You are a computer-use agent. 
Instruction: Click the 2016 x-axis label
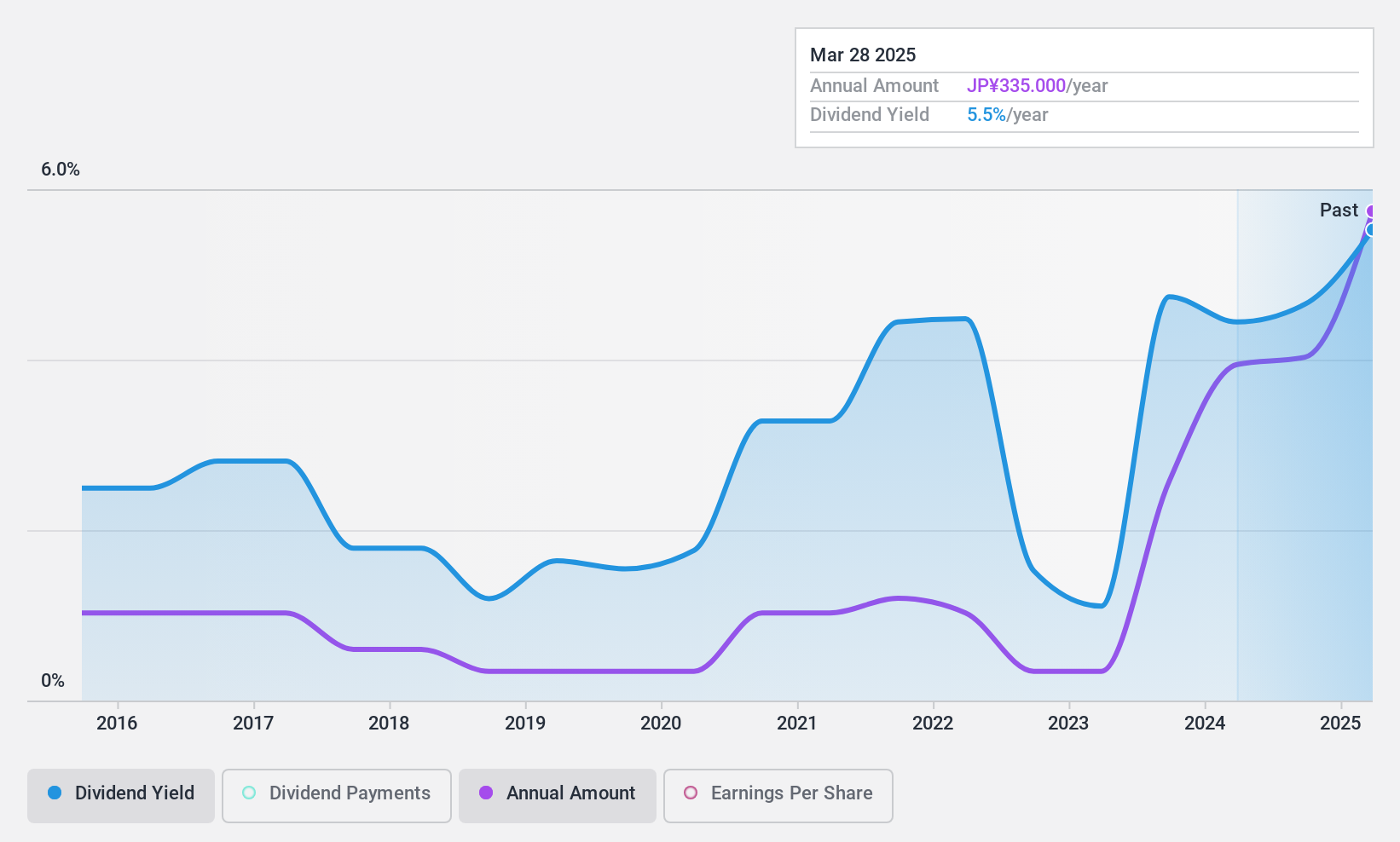(117, 724)
